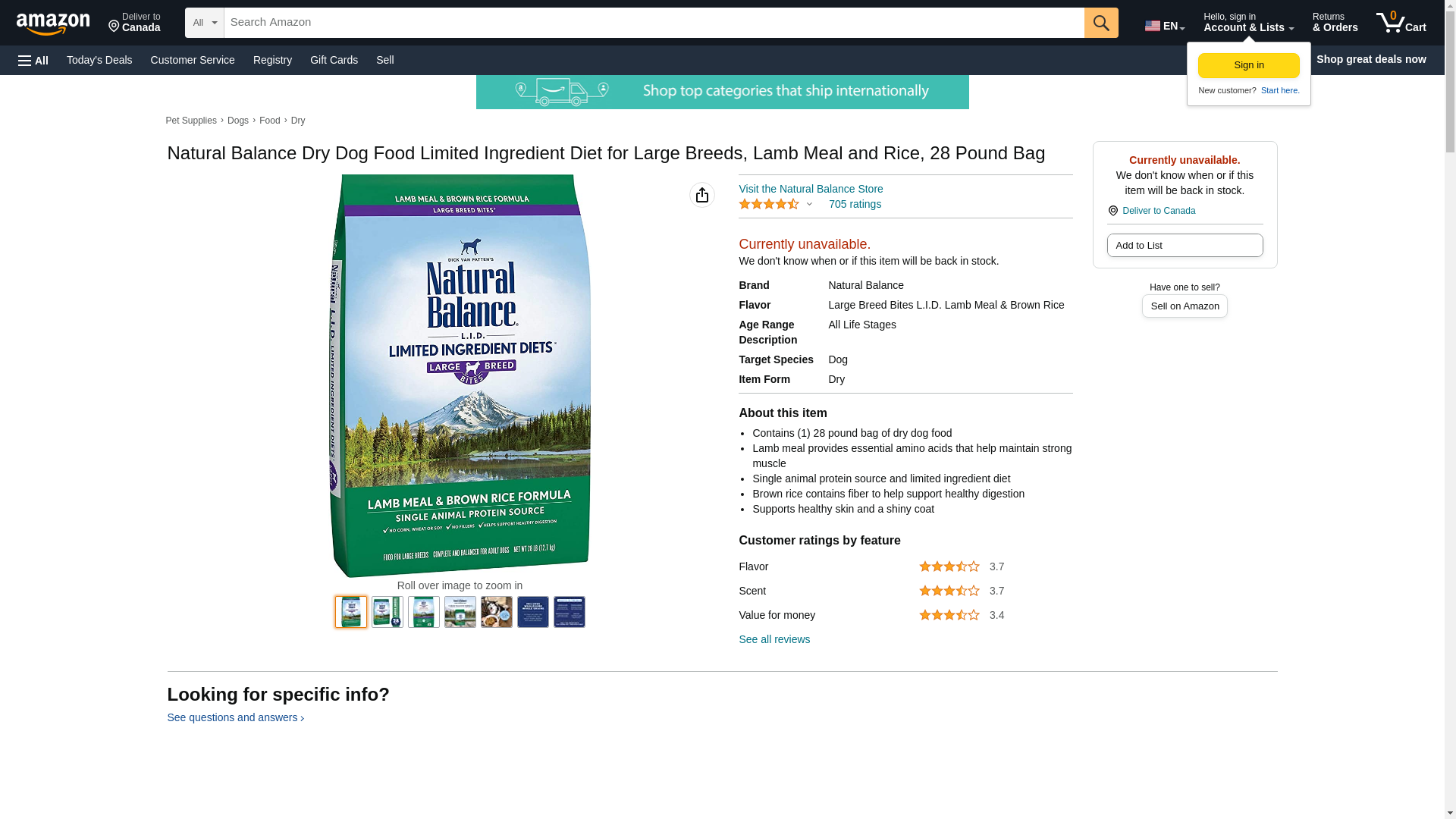The width and height of the screenshot is (1456, 819).
Task: Select the last dark blue product thumbnail
Action: [569, 612]
